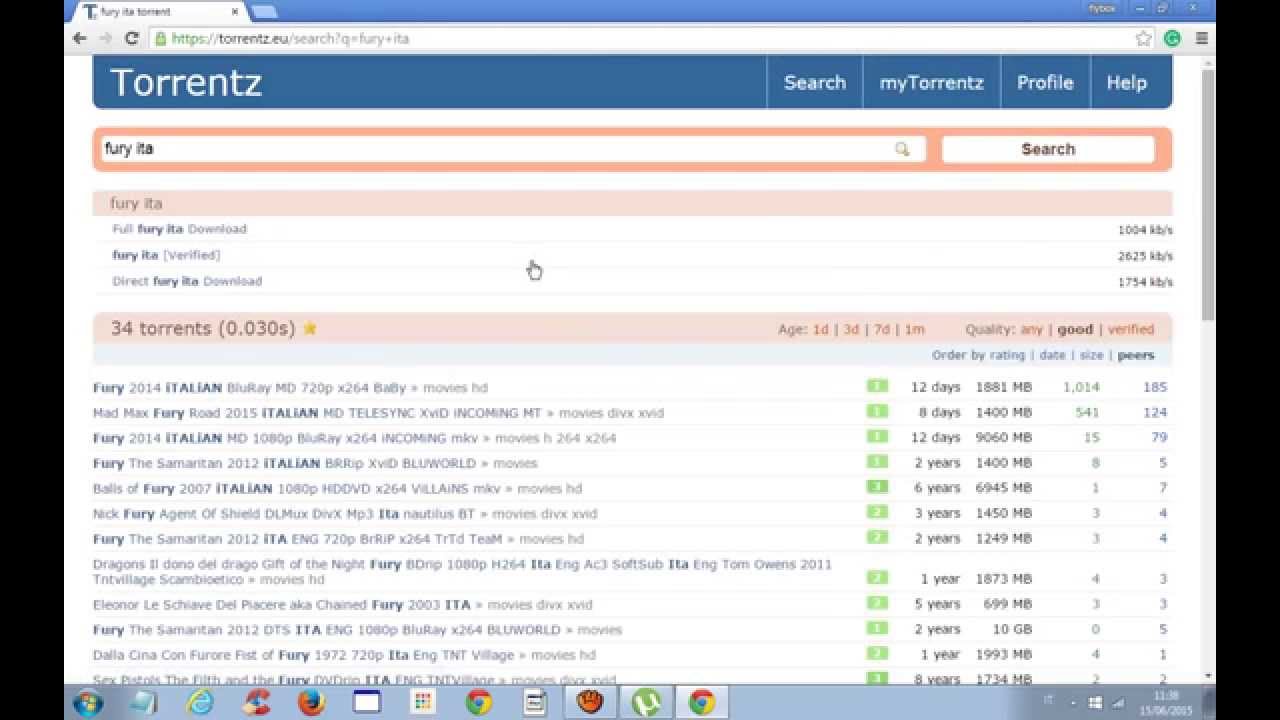Filter age to 1d

tap(820, 329)
